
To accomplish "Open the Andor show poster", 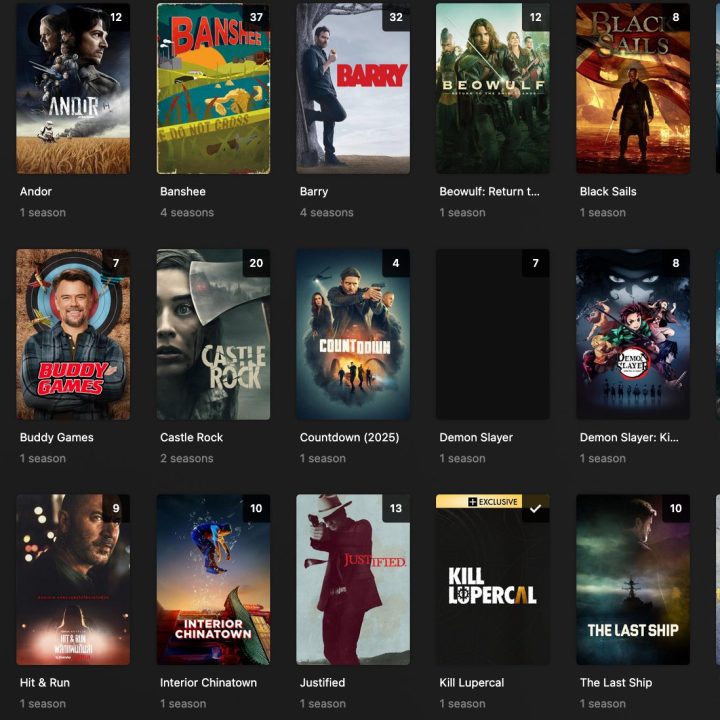I will click(x=73, y=89).
